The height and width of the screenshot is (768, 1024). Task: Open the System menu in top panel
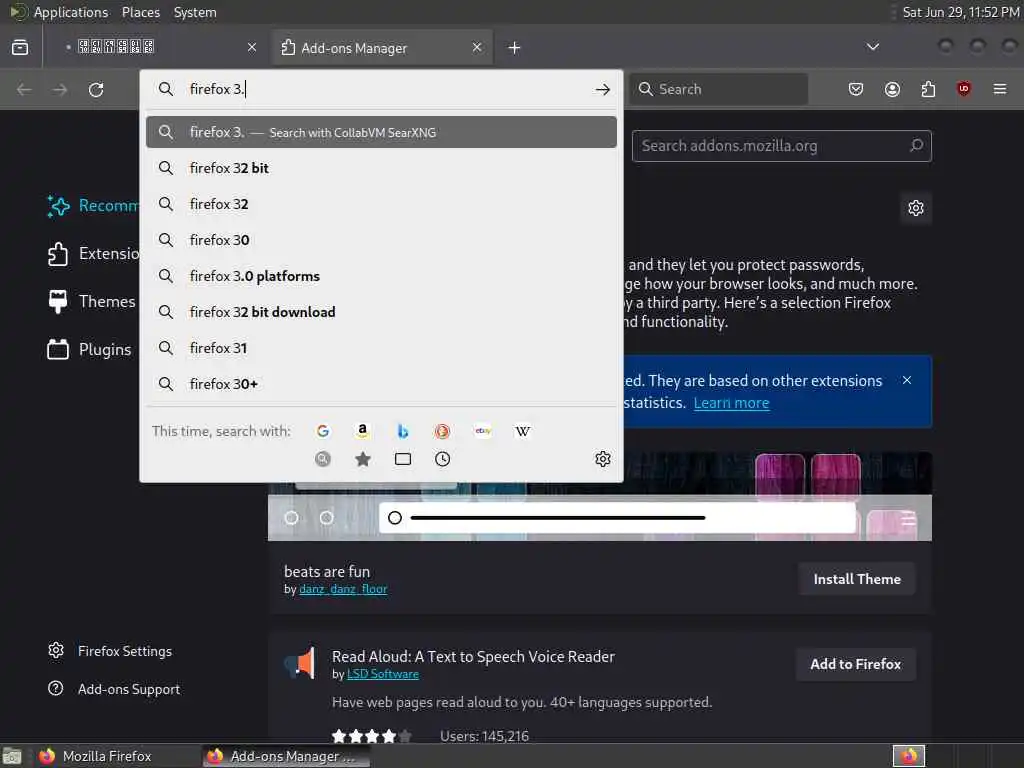coord(195,12)
